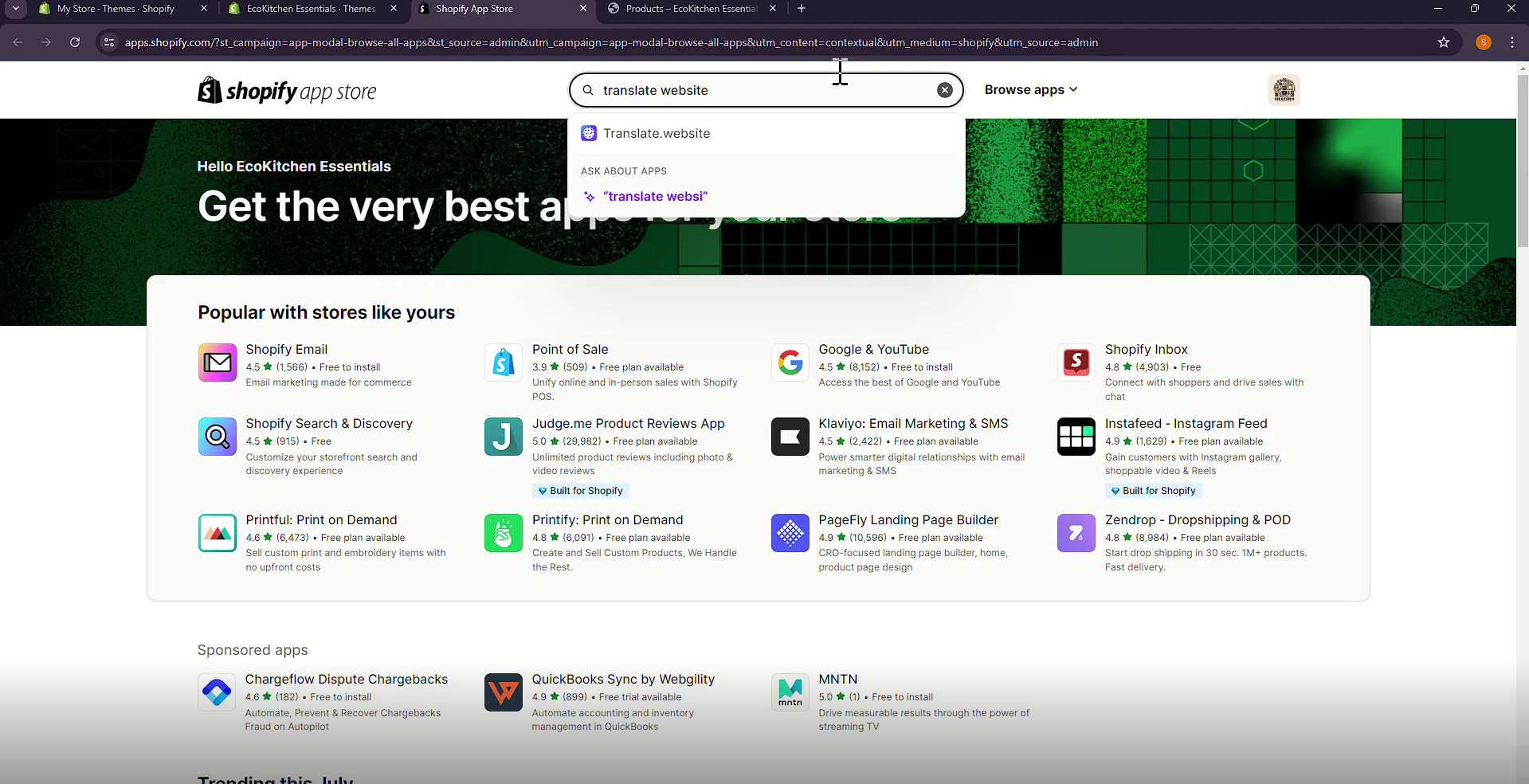Reload the page
The image size is (1529, 784).
click(75, 42)
